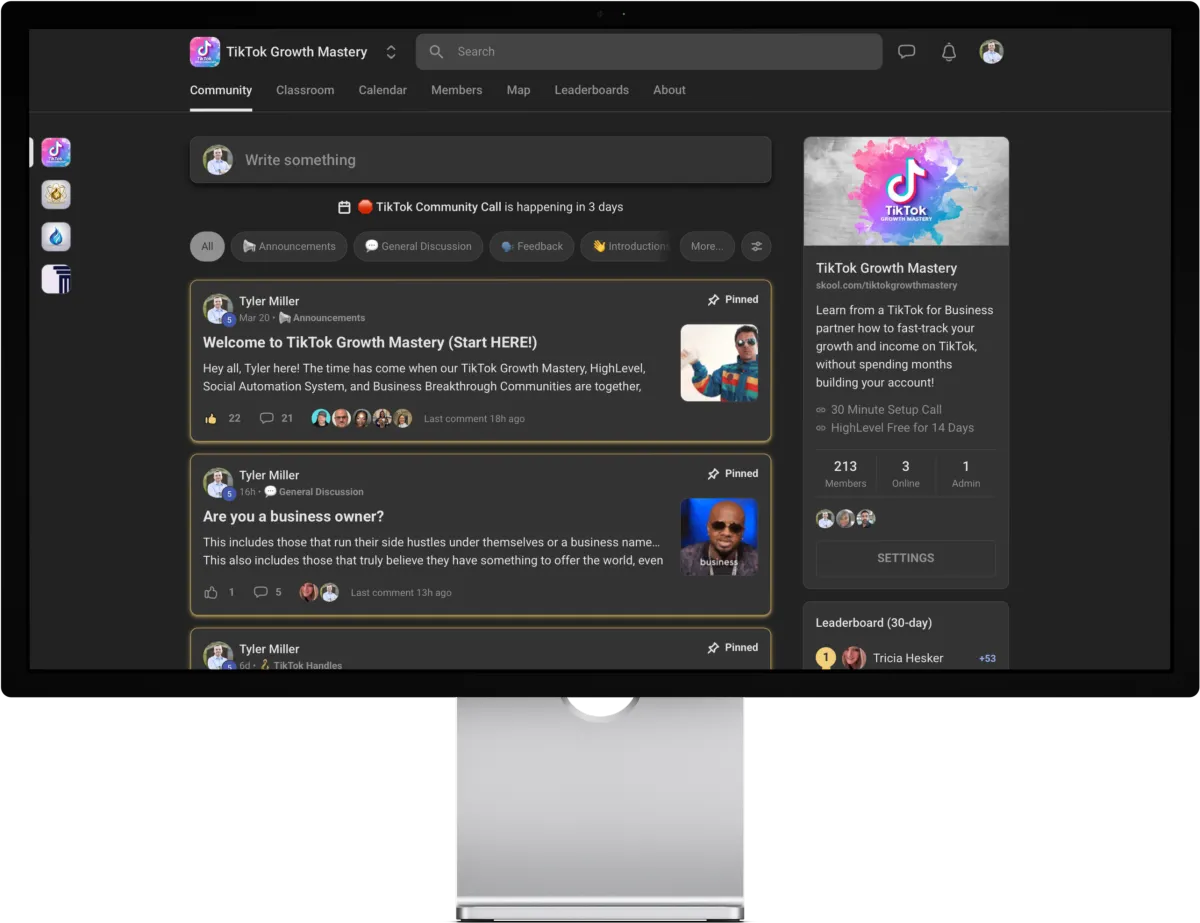Open the TikTok Growth Mastery group logo in header
The image size is (1200, 923).
(205, 52)
